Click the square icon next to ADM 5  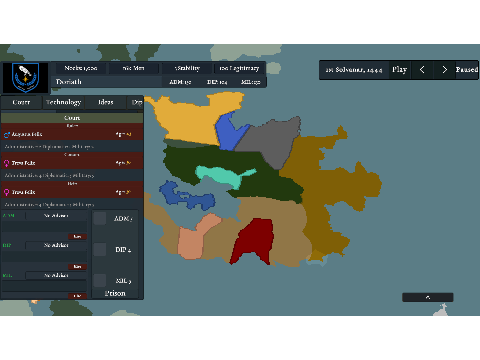coord(100,218)
